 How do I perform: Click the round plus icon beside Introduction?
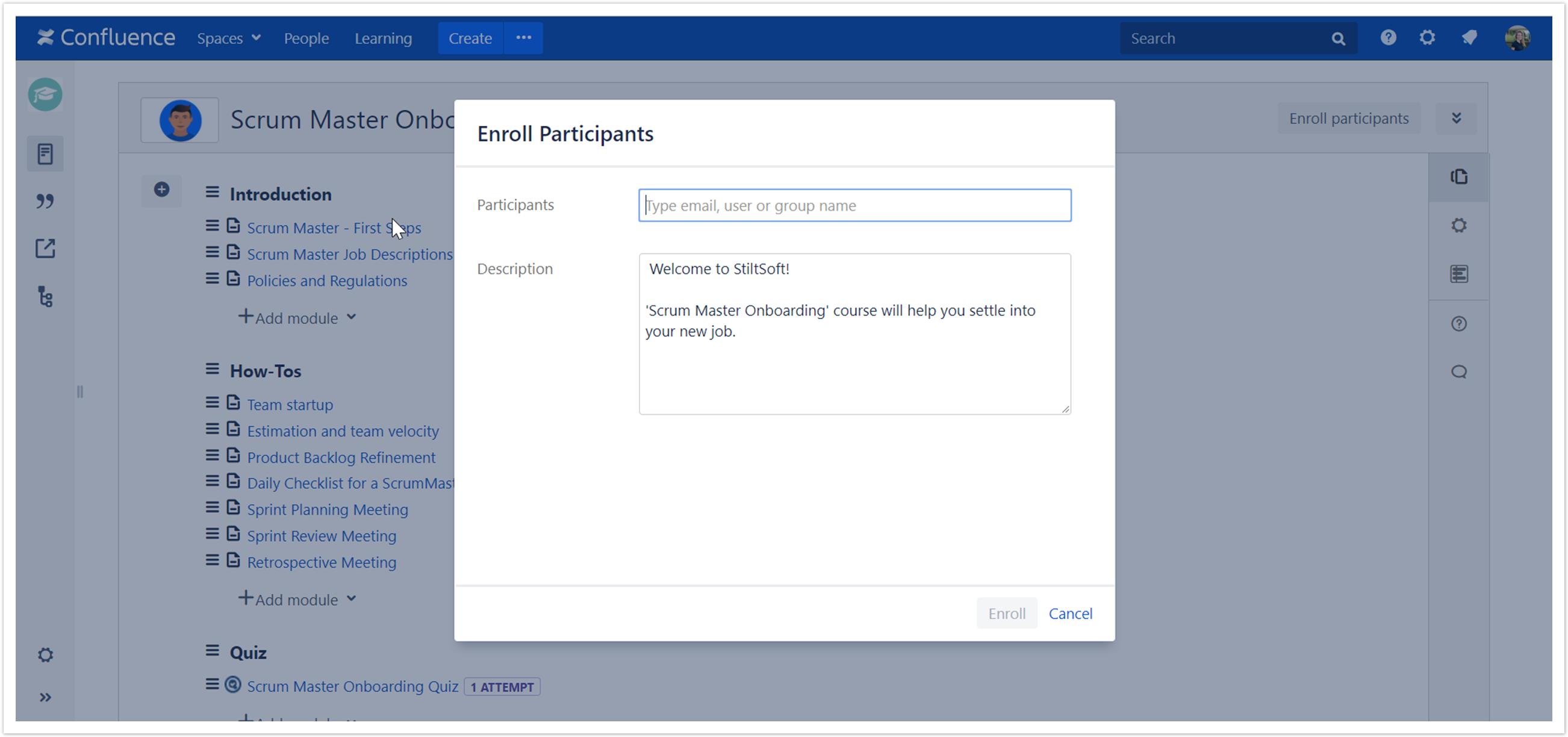161,190
